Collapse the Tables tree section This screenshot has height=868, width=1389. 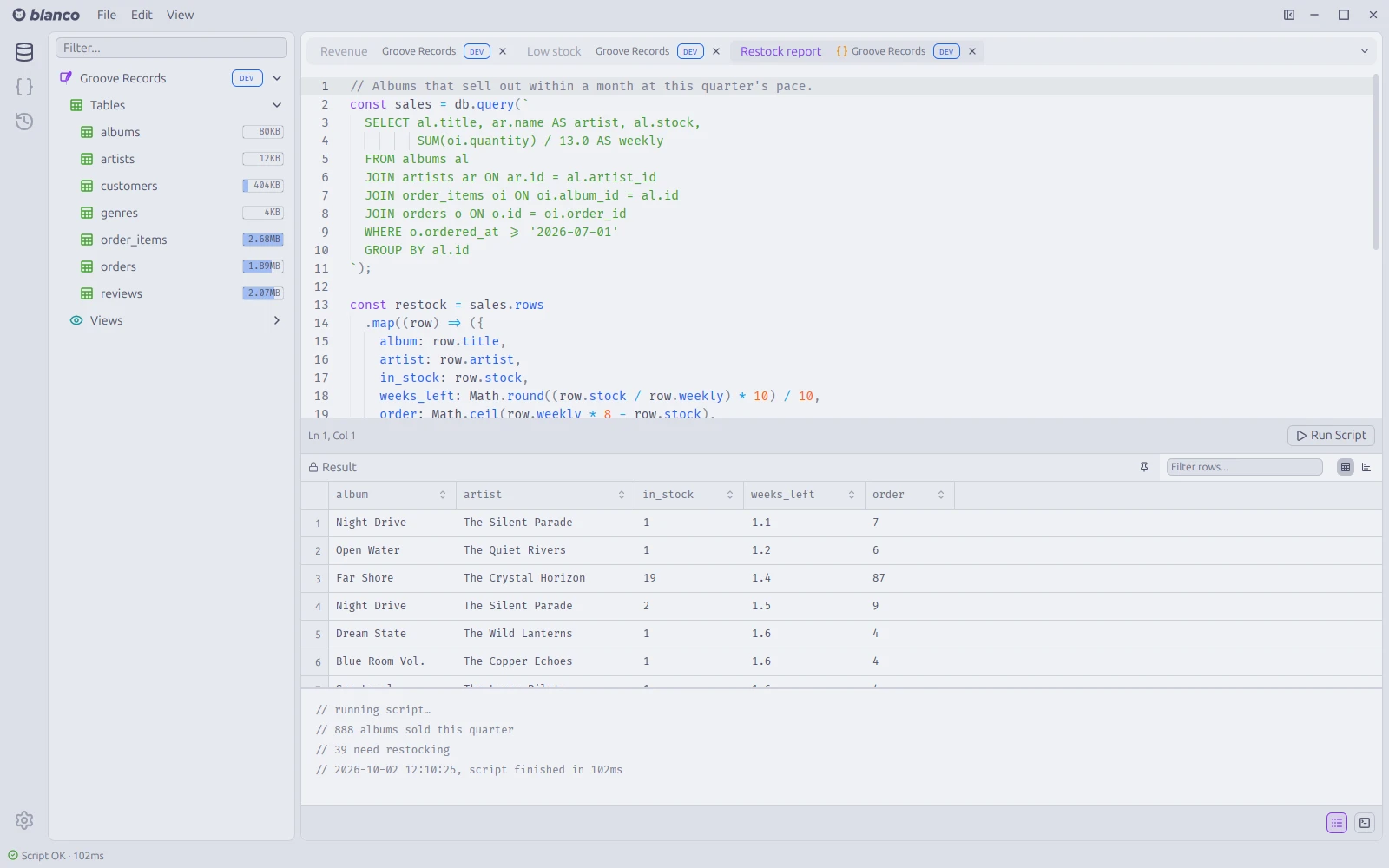tap(277, 105)
